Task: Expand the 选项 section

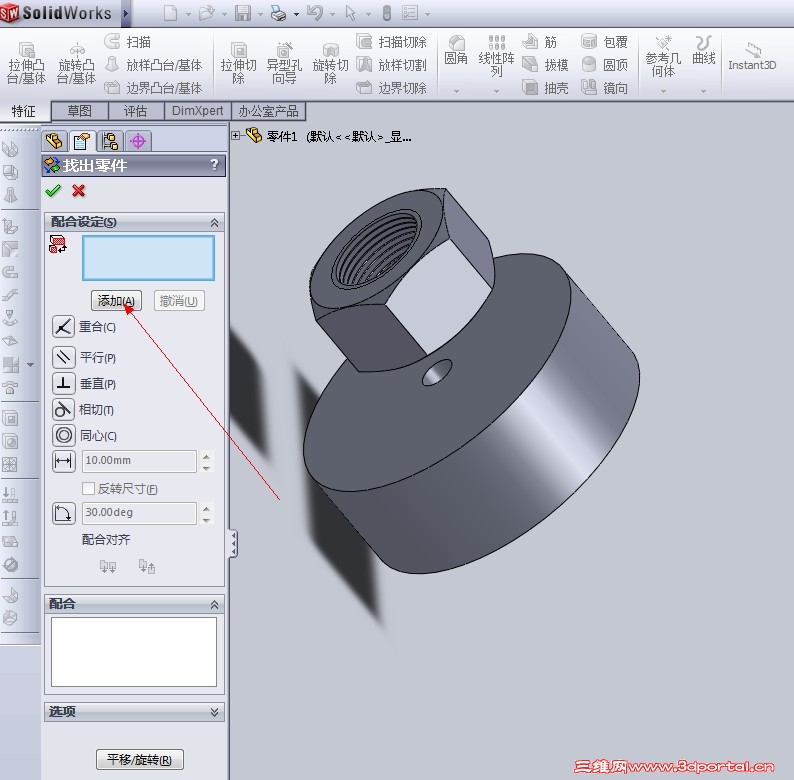Action: pos(214,712)
